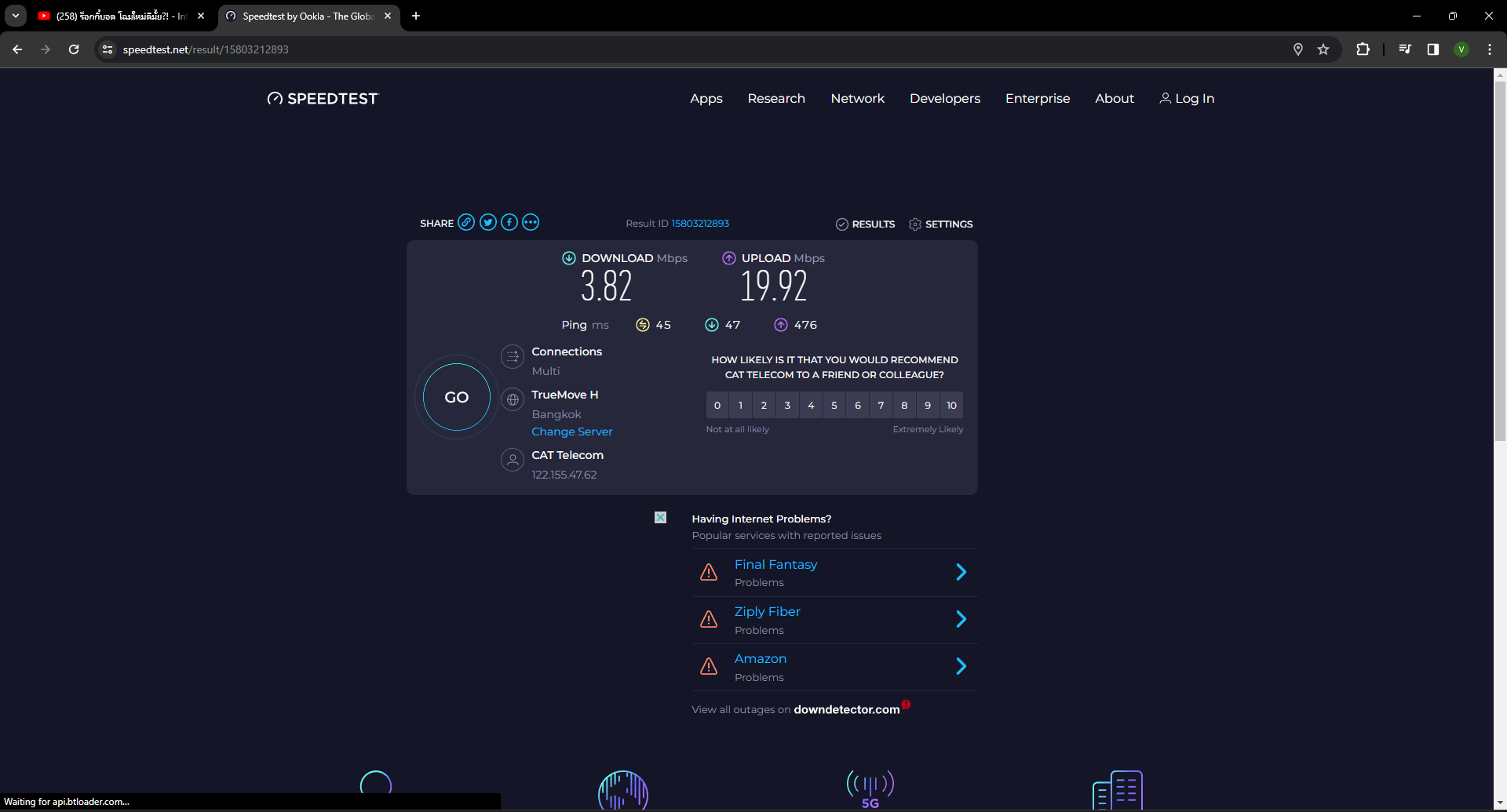Open Amazon problems link
This screenshot has height=812, width=1507.
coord(760,658)
